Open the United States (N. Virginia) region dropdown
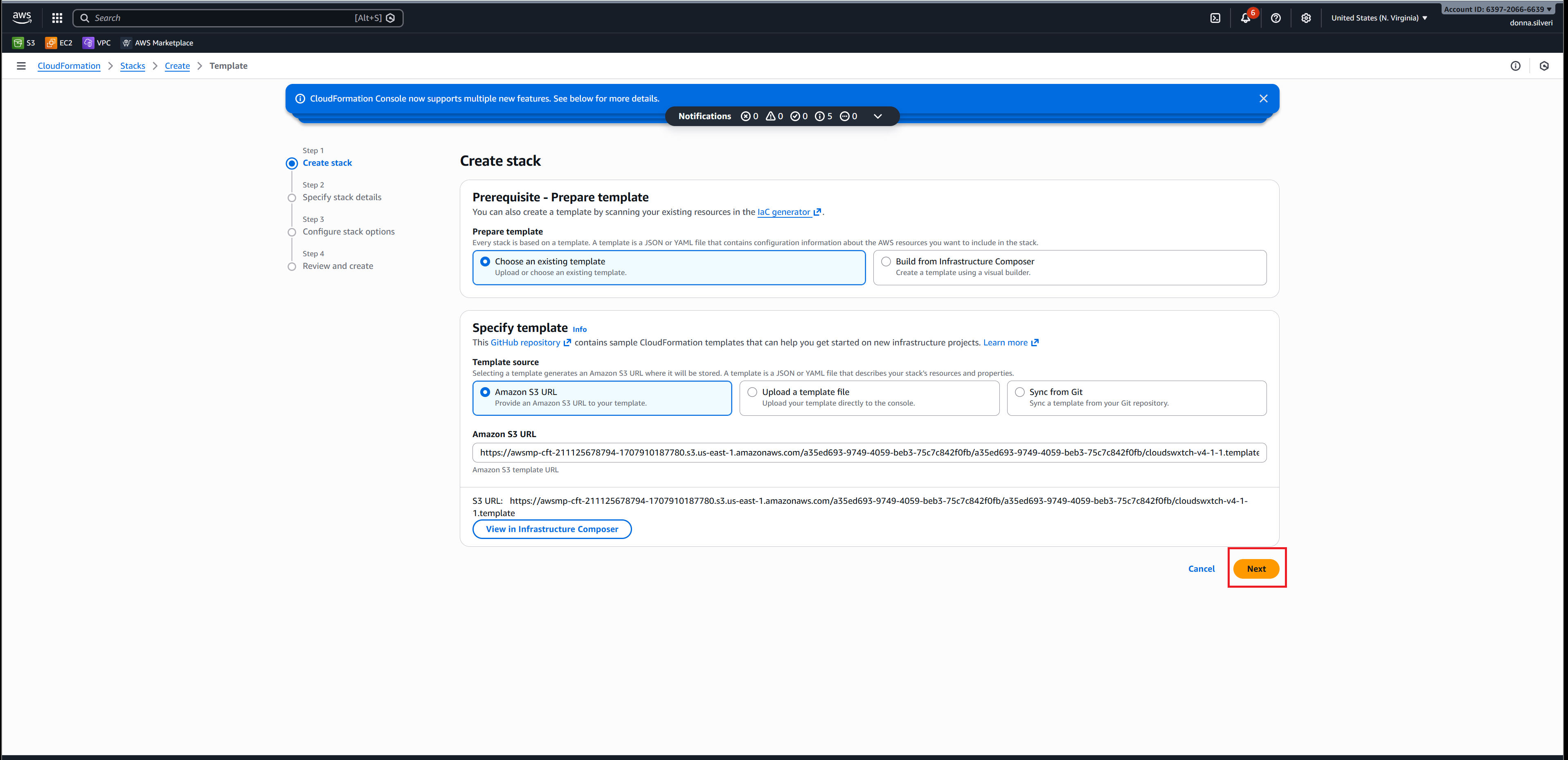1568x760 pixels. [x=1379, y=18]
